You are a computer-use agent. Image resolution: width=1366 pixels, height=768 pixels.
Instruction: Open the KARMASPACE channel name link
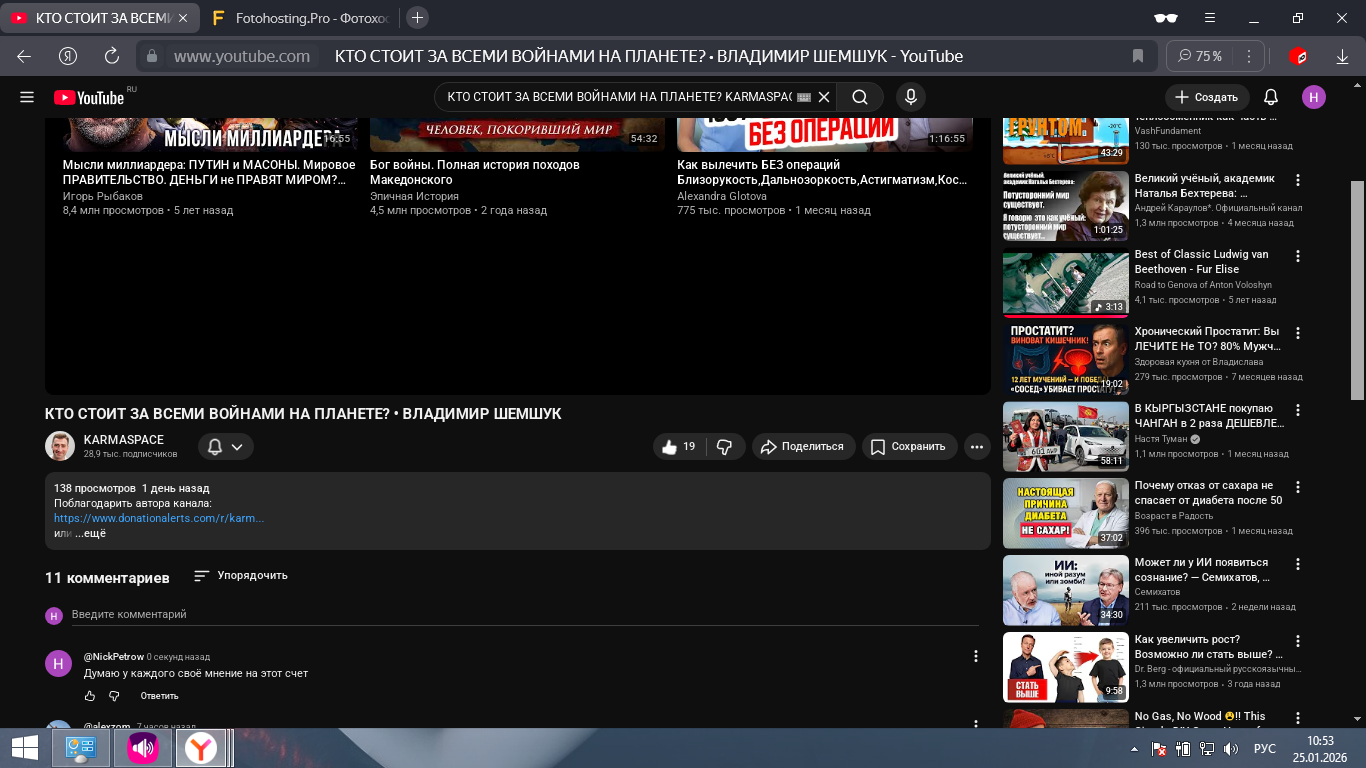tap(124, 440)
